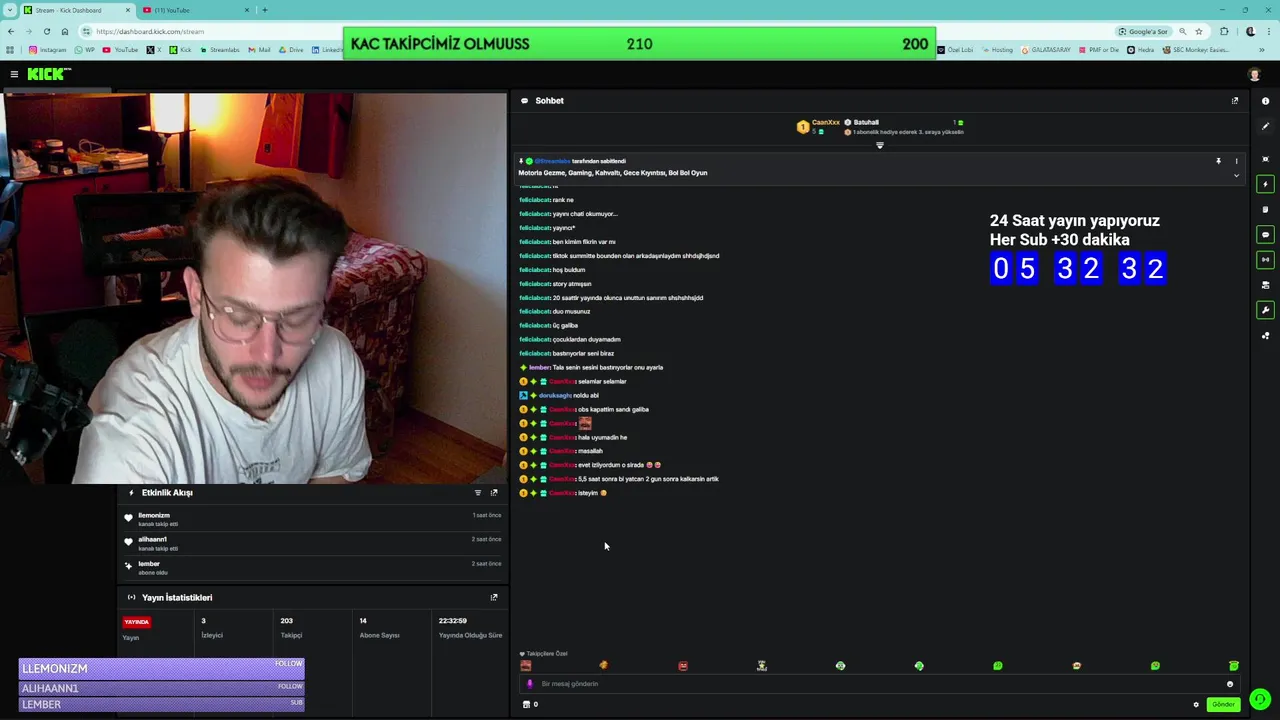Open the GALATASARAY bookmark
The height and width of the screenshot is (720, 1280).
click(x=1046, y=50)
